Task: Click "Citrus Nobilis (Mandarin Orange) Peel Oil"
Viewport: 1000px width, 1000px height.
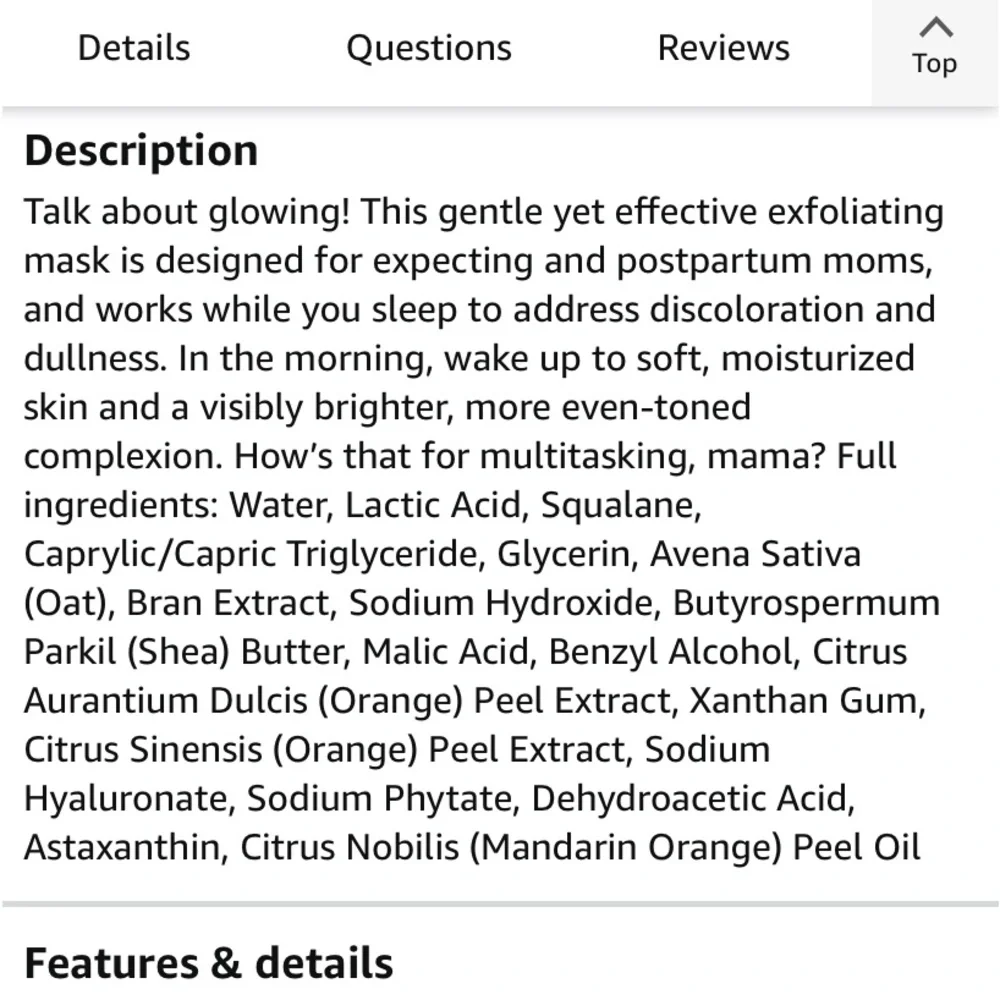Action: click(580, 848)
